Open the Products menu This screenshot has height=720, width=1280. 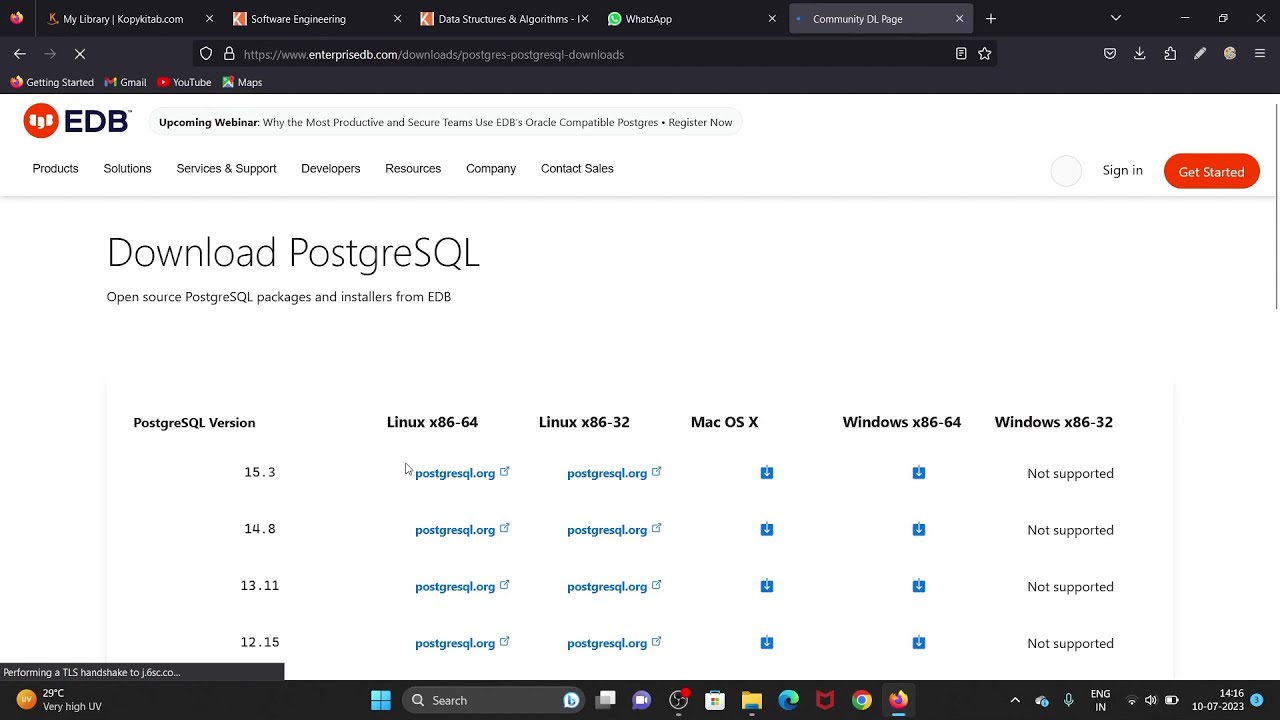click(55, 169)
